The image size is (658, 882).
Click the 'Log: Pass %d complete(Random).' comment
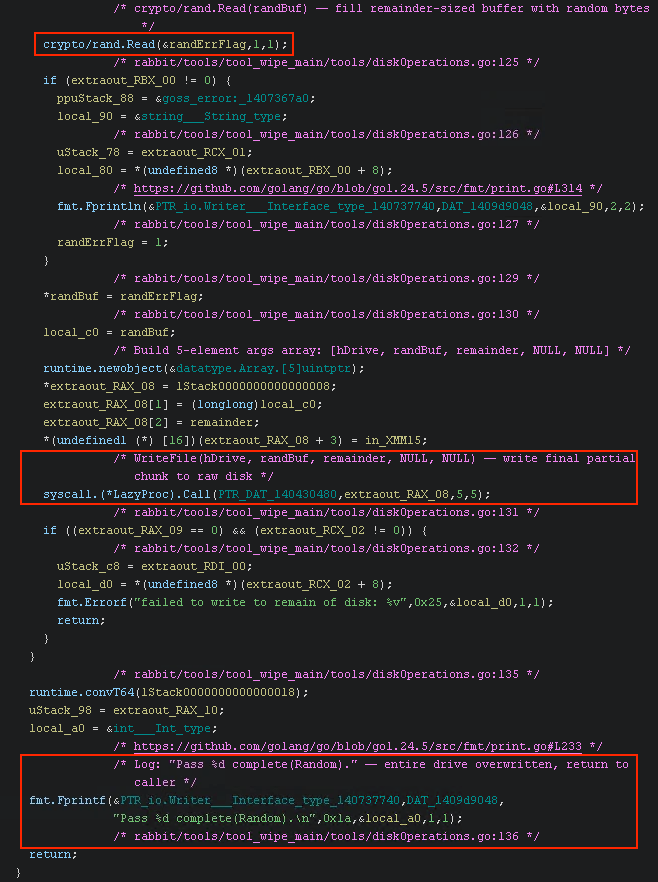pos(372,773)
